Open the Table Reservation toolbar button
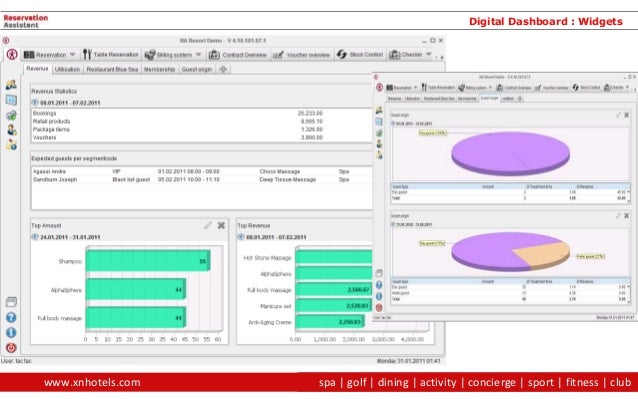638x399 pixels. [111, 55]
